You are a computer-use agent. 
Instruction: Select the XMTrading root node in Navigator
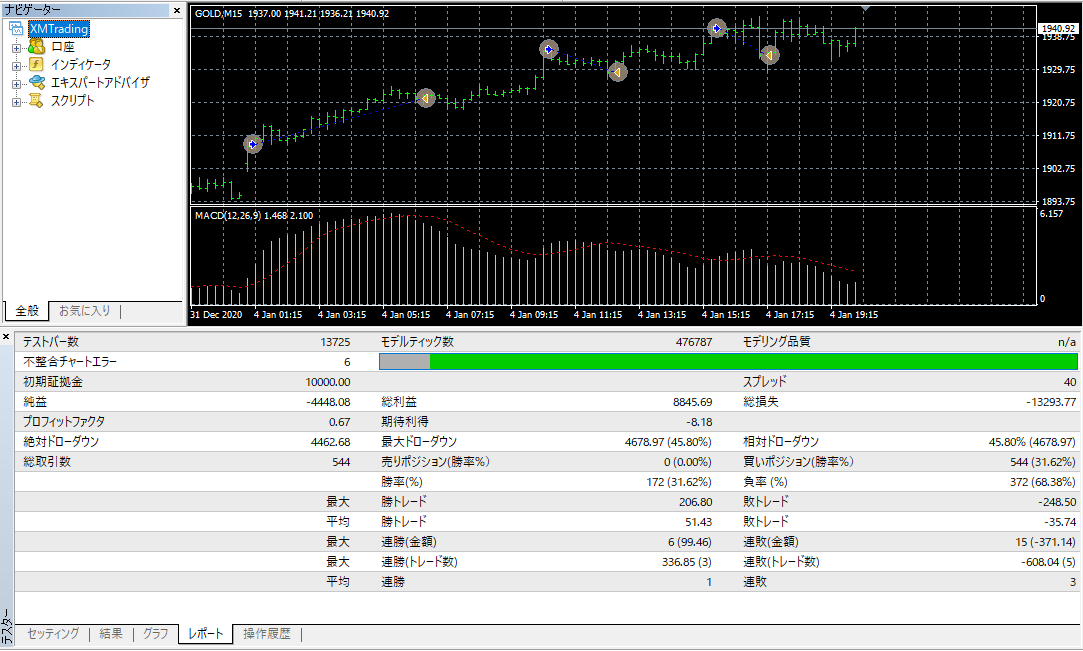[59, 29]
